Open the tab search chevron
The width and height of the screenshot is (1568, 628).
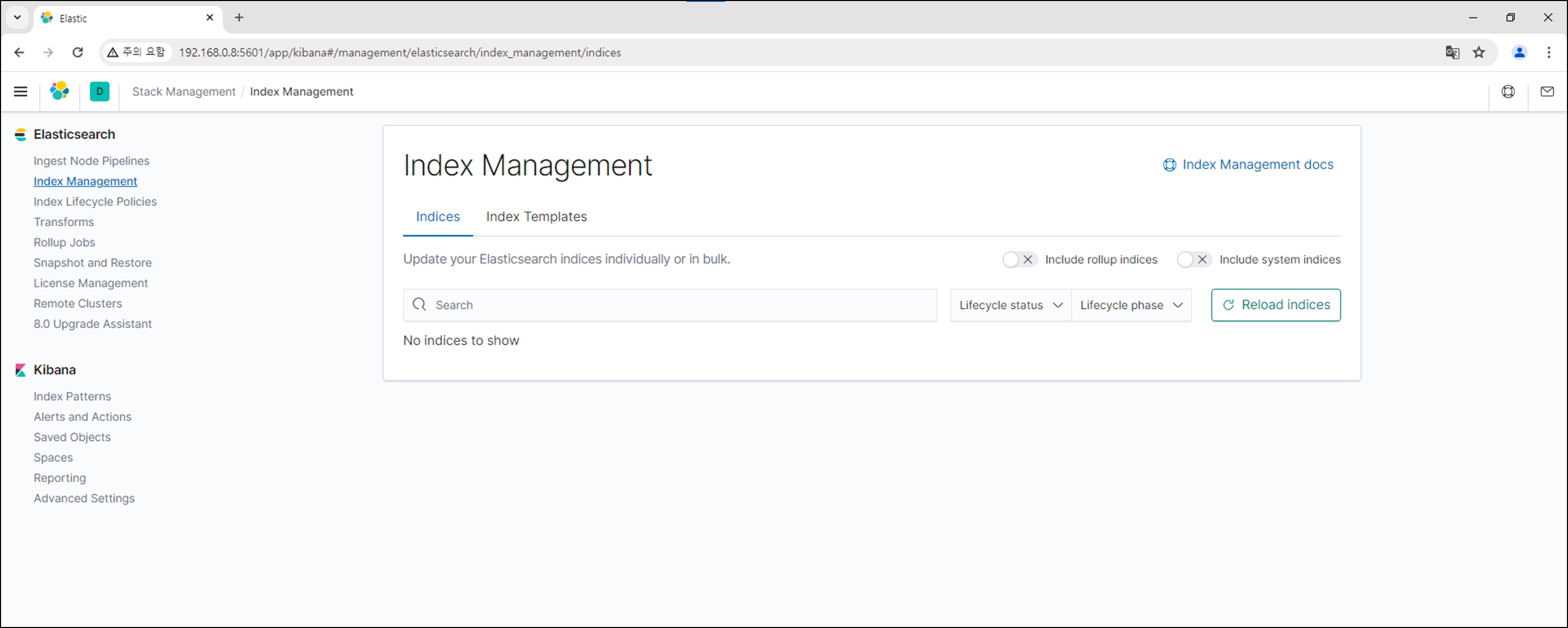pos(18,18)
